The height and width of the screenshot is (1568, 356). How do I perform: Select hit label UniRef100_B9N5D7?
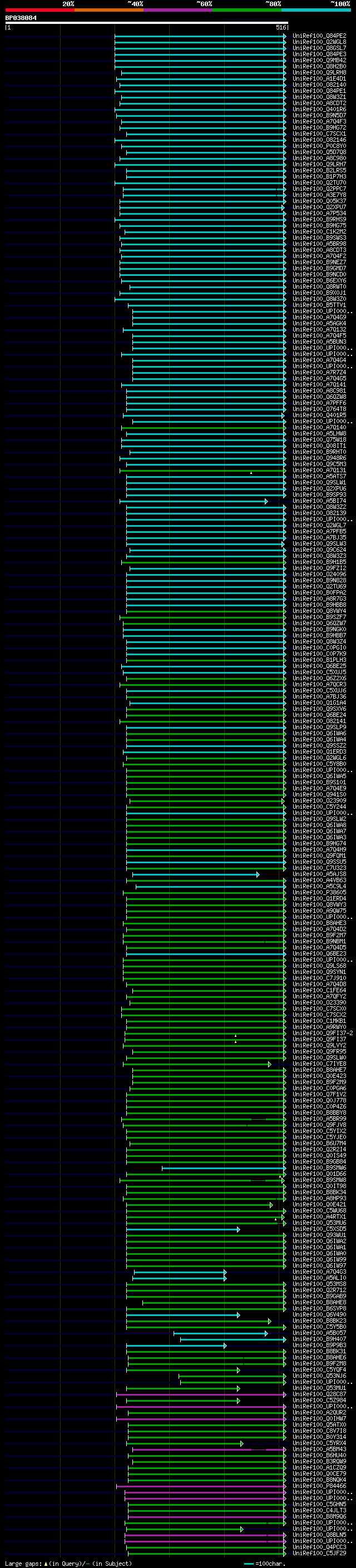click(319, 116)
